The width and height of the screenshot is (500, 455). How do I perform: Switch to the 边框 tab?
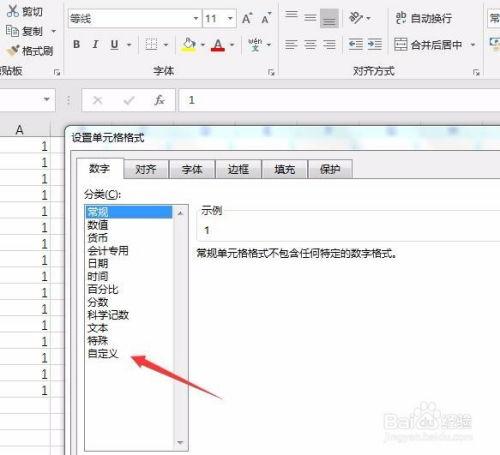(238, 169)
